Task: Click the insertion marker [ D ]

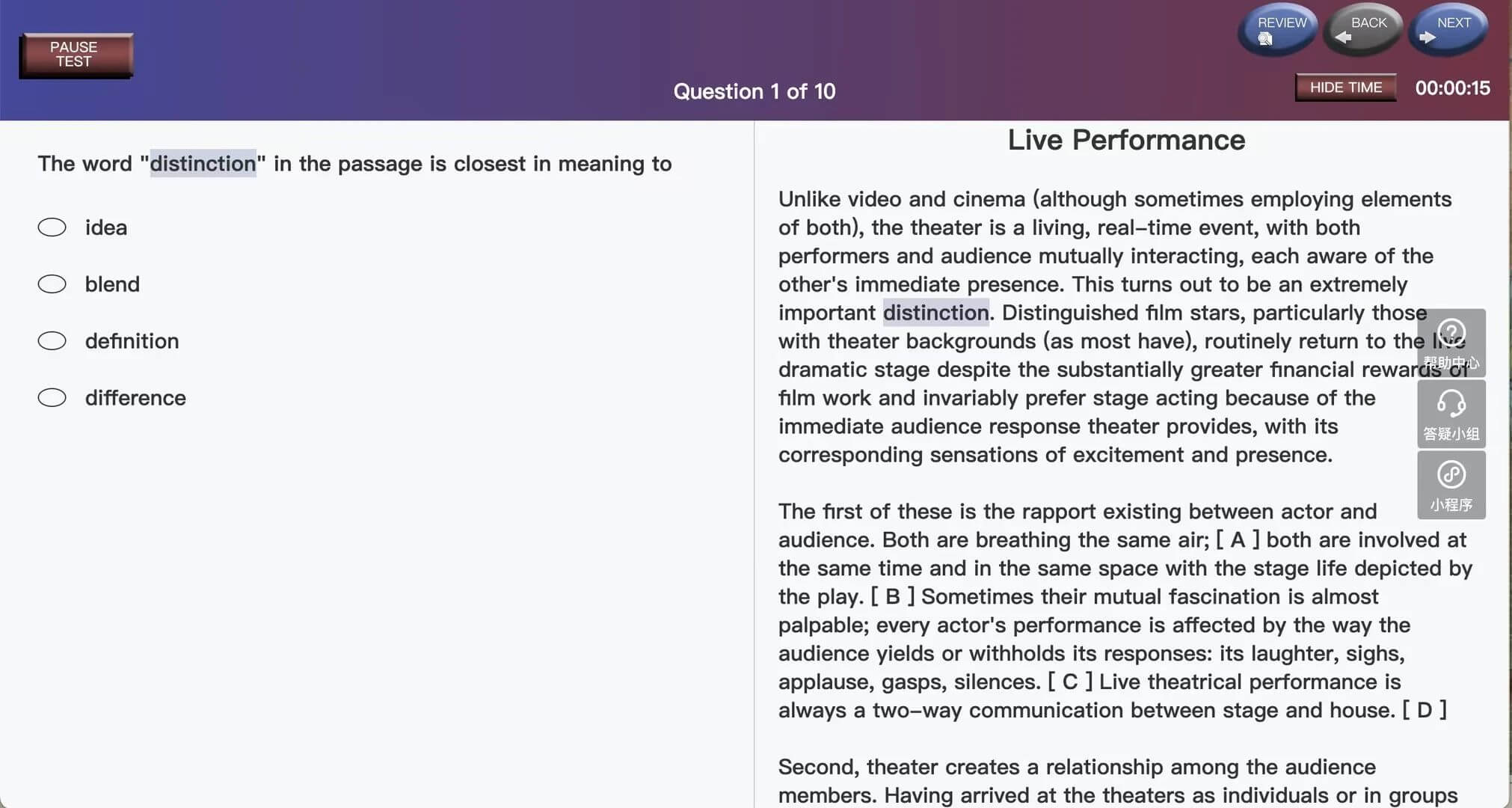Action: [x=1425, y=711]
